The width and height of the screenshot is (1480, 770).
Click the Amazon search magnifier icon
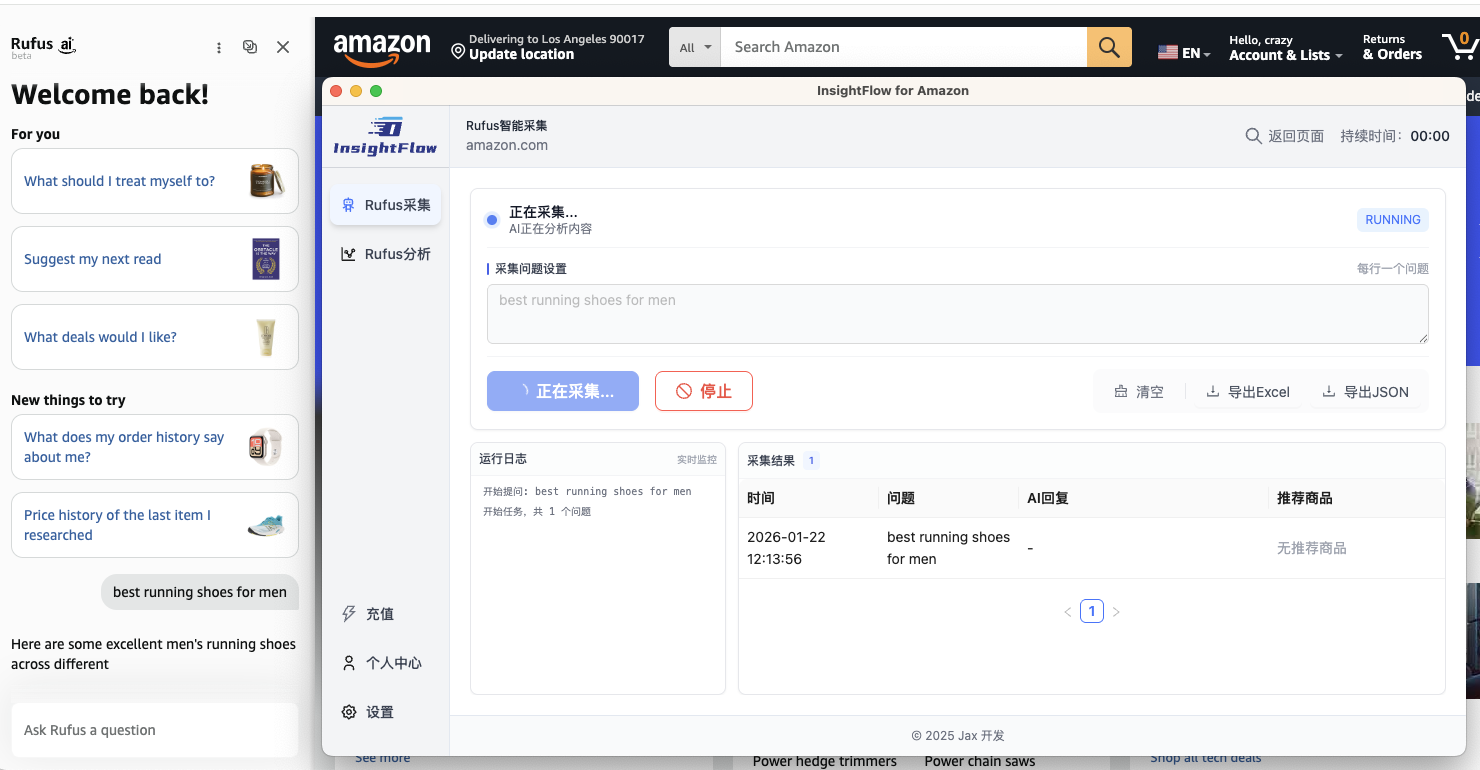click(1109, 47)
